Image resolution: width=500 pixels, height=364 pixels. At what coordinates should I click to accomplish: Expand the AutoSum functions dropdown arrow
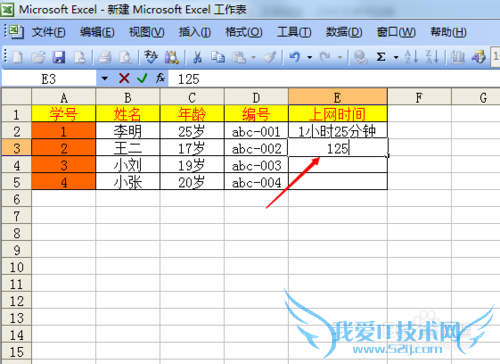[396, 58]
